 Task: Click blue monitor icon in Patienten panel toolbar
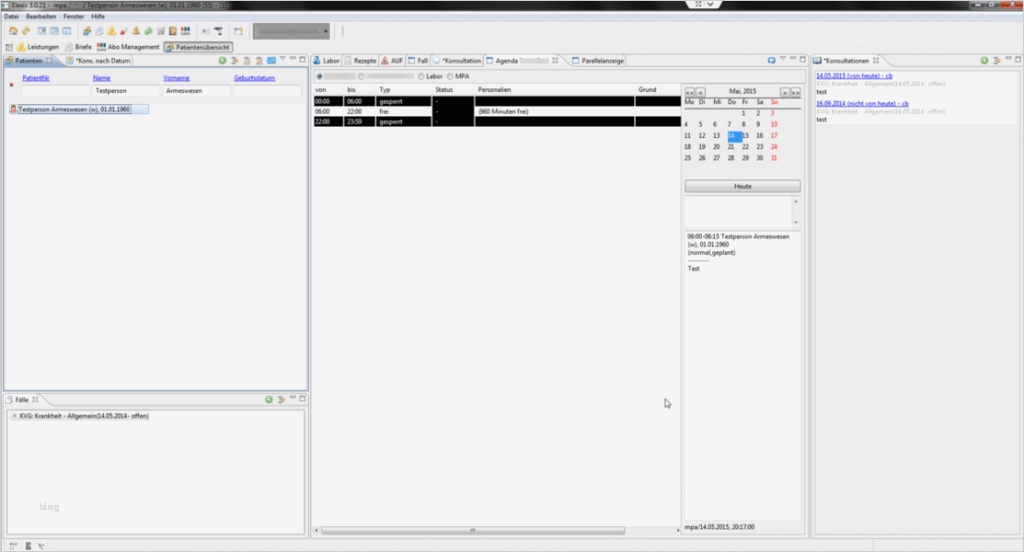(271, 60)
